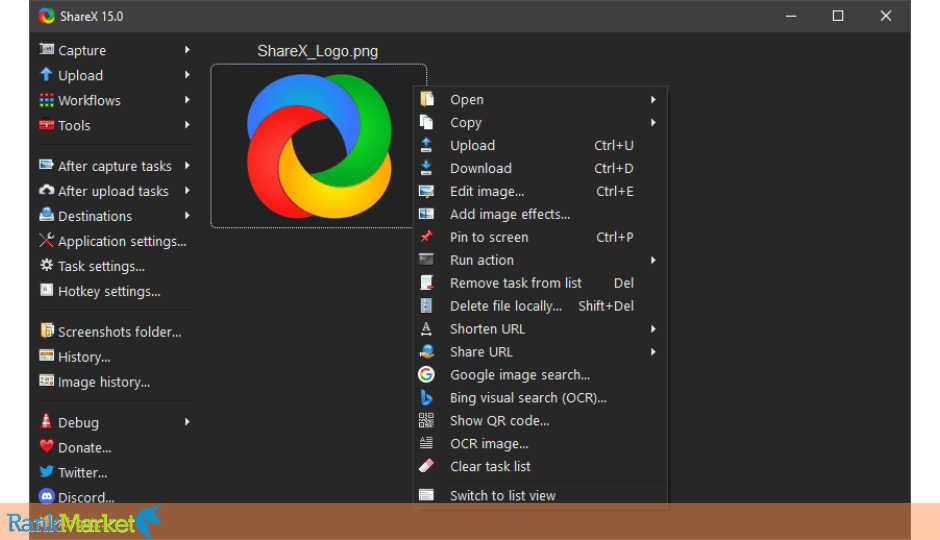Expand the Run action submenu arrow

(653, 260)
